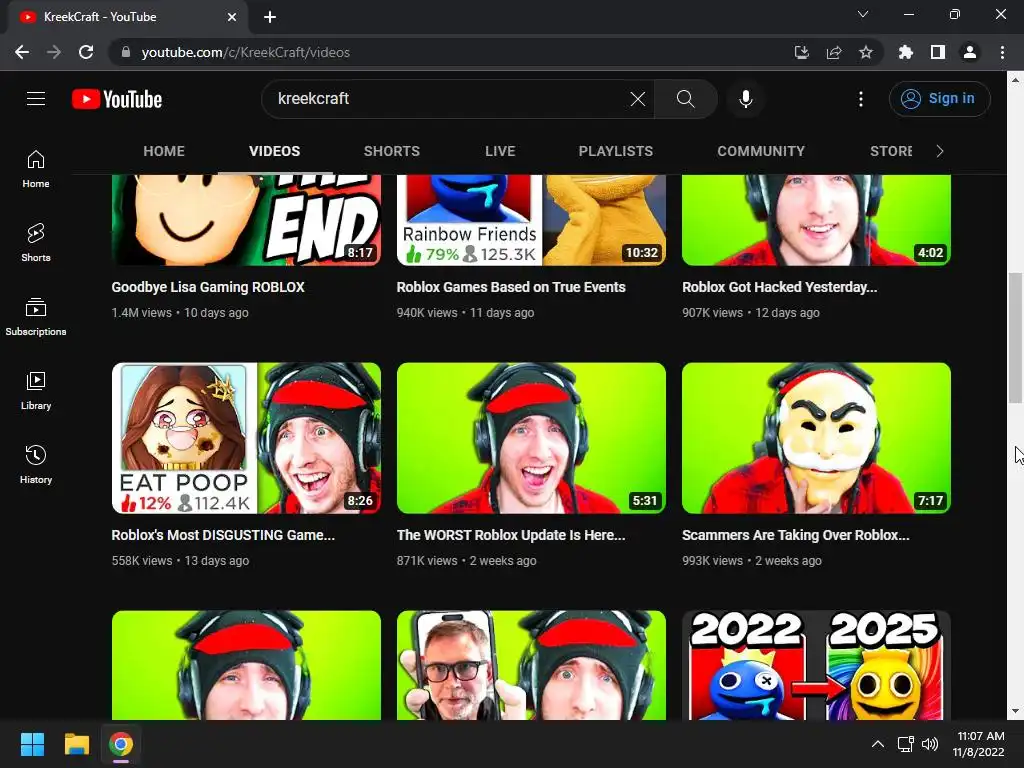Show more channel tabs with right chevron

click(x=940, y=152)
